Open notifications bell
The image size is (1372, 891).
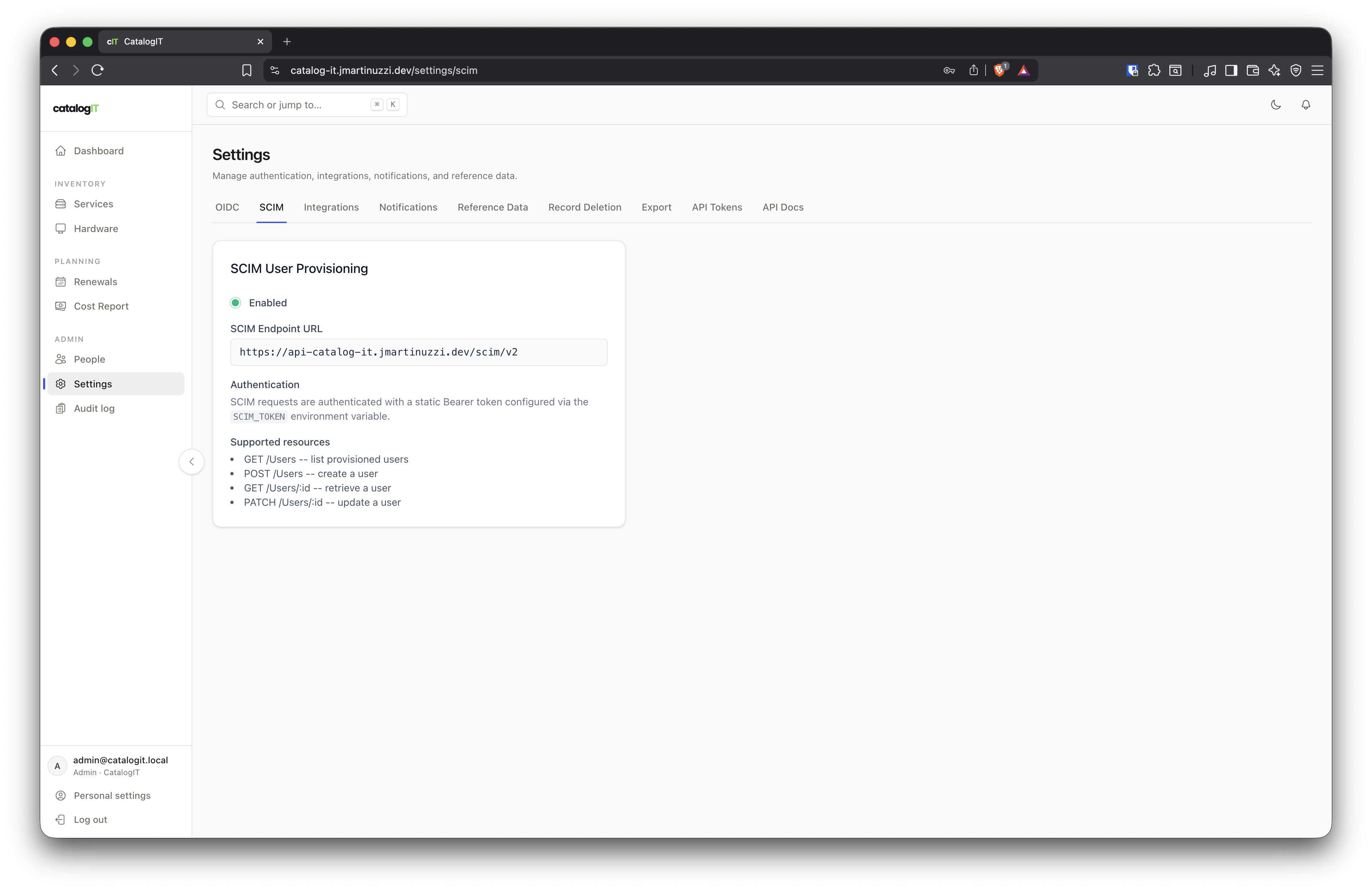click(1306, 105)
